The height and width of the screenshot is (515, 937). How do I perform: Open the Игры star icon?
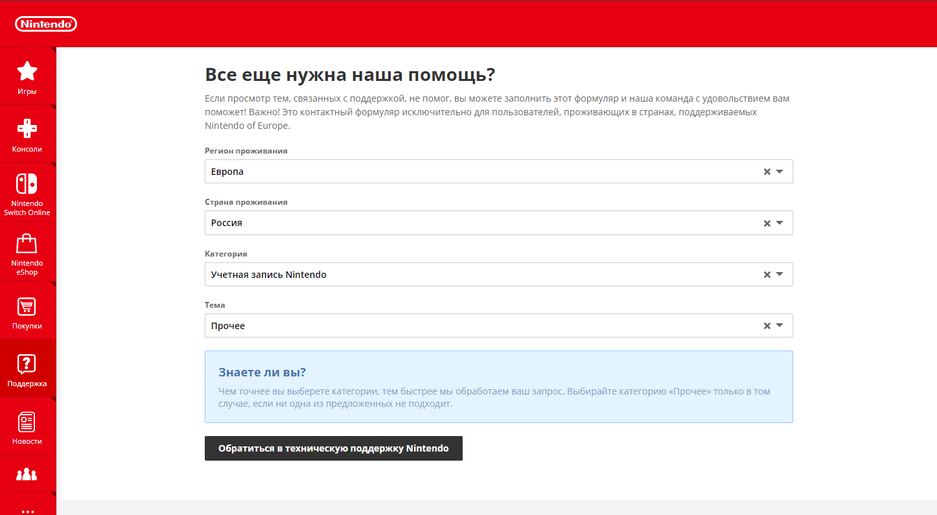(x=27, y=71)
